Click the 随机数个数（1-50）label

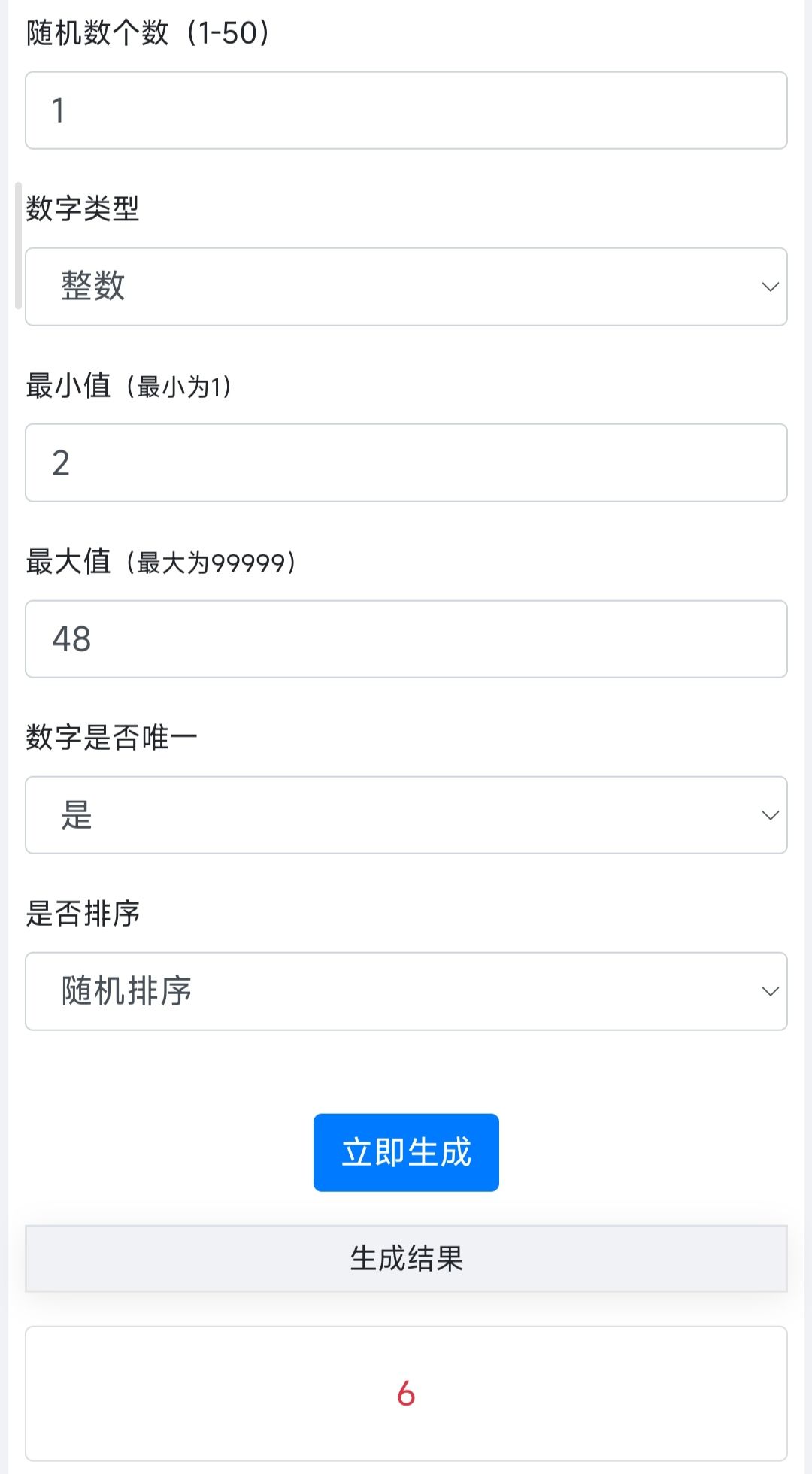[x=148, y=33]
